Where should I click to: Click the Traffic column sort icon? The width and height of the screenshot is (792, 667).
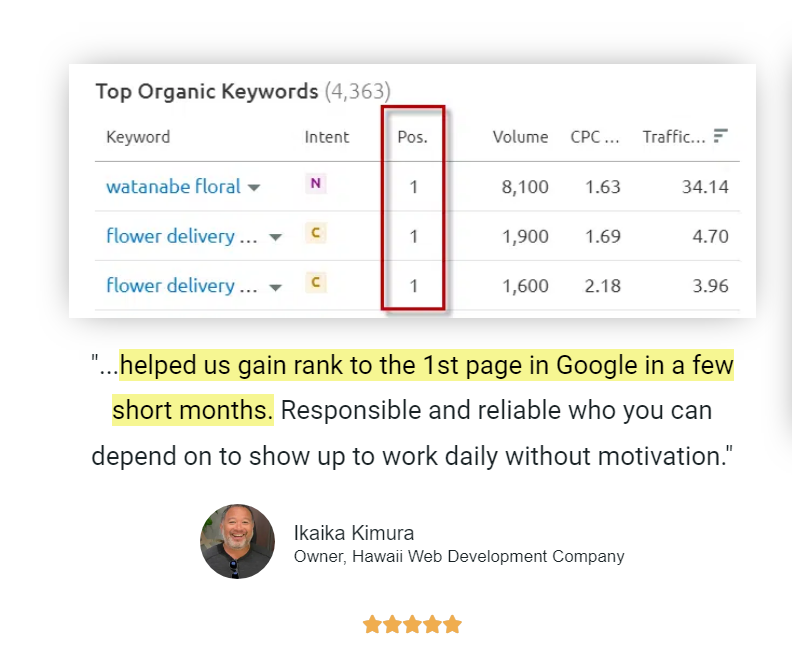[720, 136]
